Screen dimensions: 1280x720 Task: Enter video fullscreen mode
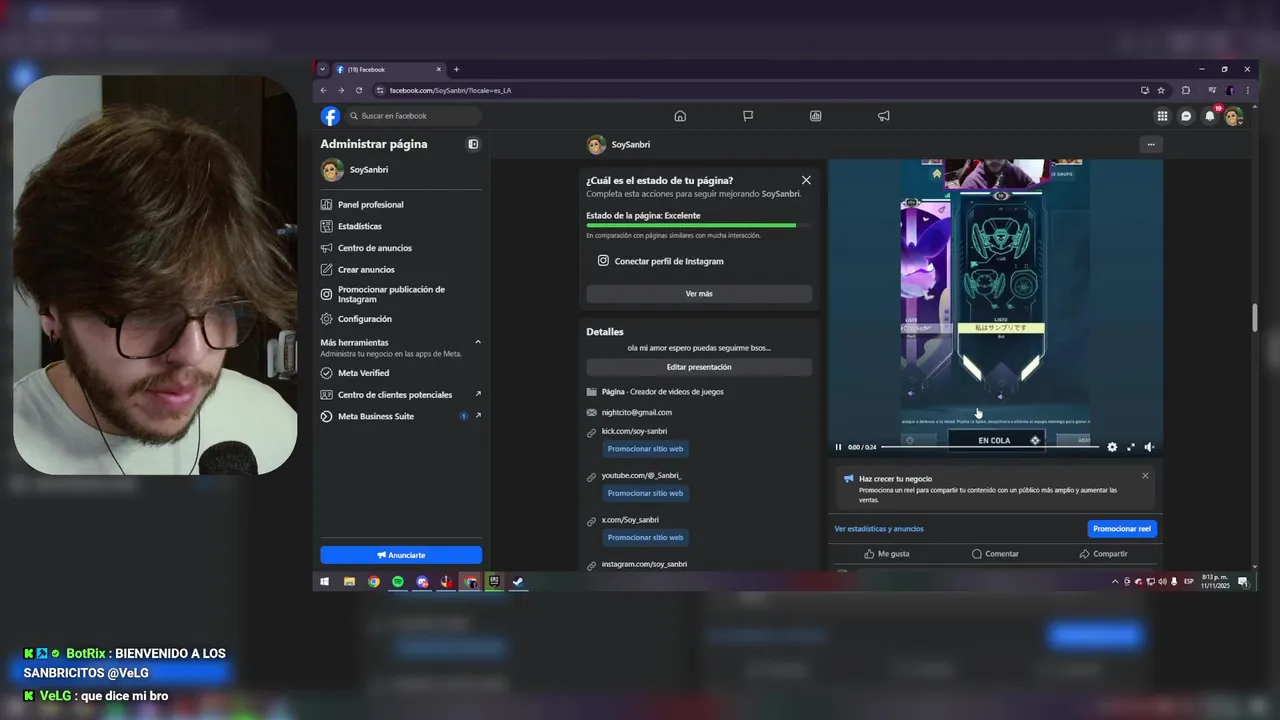pos(1131,447)
